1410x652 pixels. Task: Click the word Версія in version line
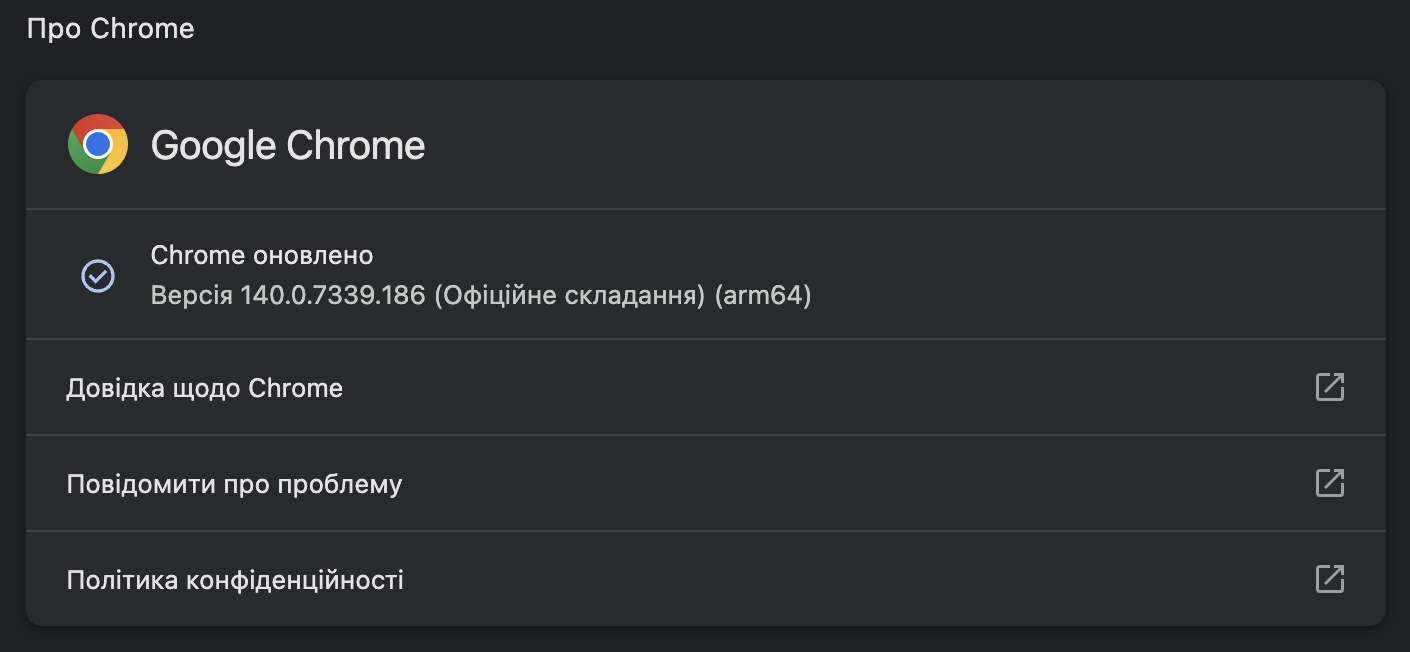click(x=191, y=296)
